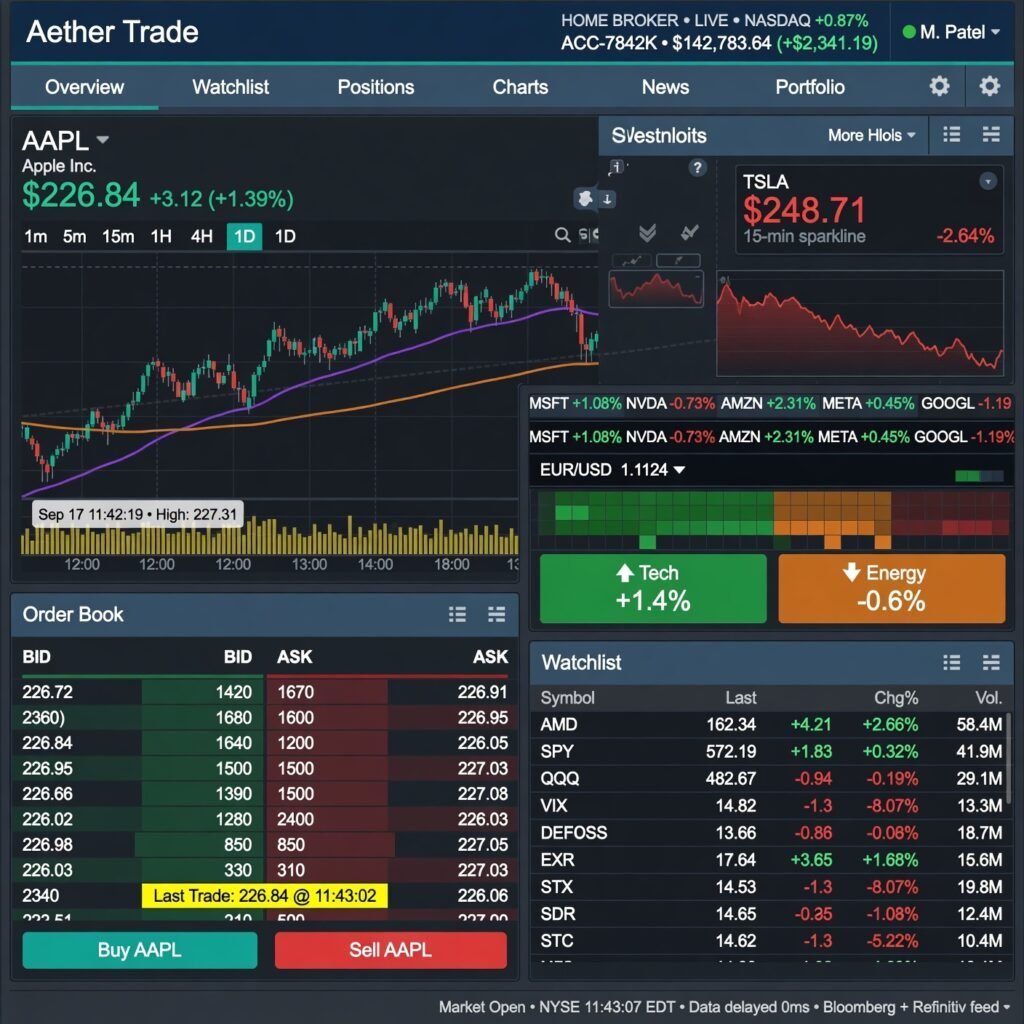
Task: Click the Sep 17 High 227.31 tooltip
Action: (x=138, y=514)
